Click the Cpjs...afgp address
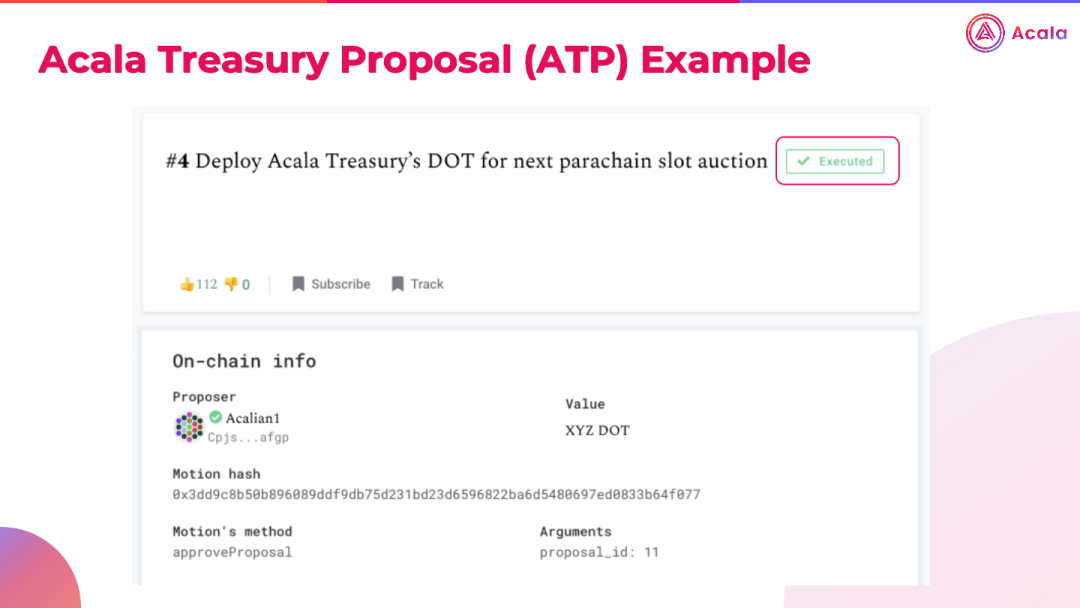 pos(248,437)
